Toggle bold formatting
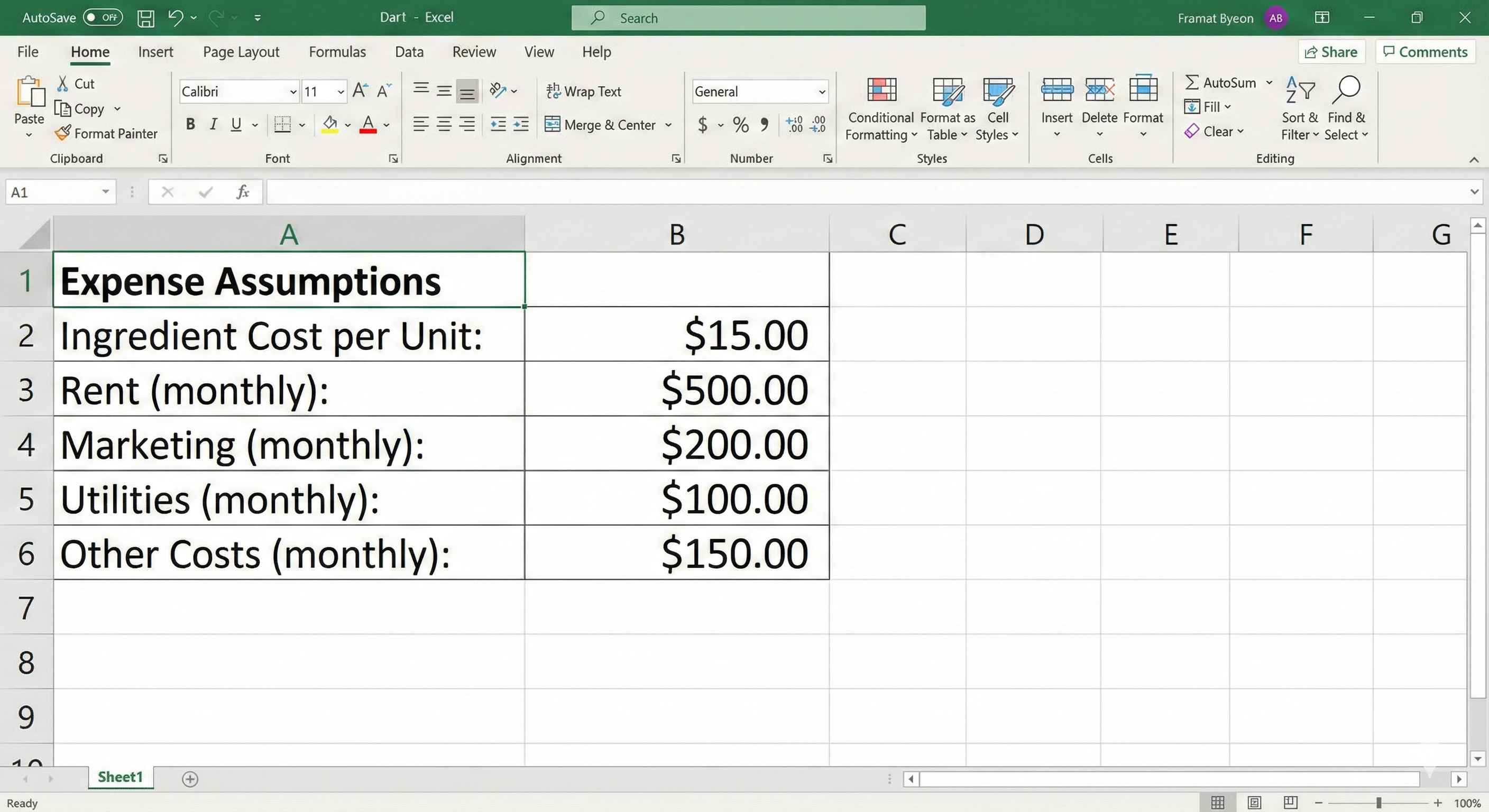Image resolution: width=1489 pixels, height=812 pixels. tap(190, 124)
